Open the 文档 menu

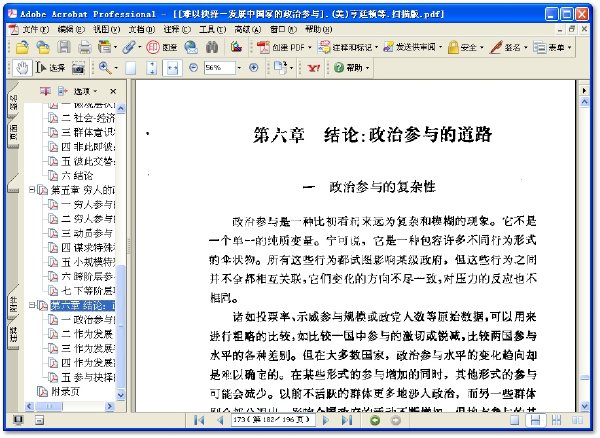[x=142, y=29]
